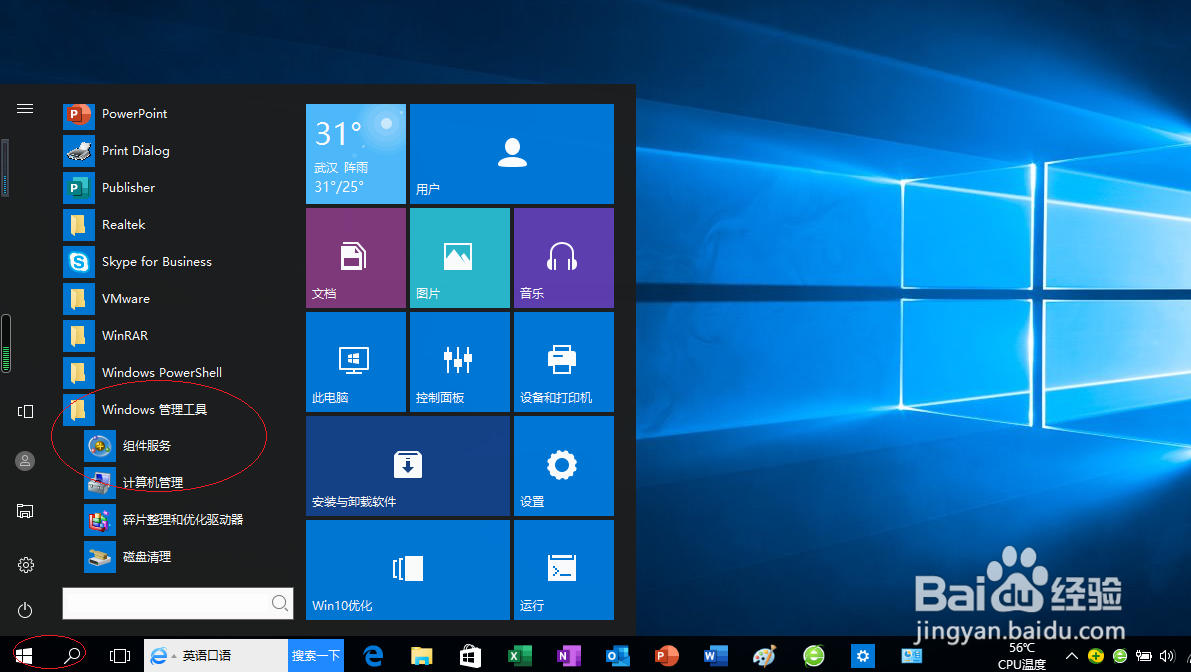The height and width of the screenshot is (672, 1191).
Task: Open the 控制面板 tile
Action: point(459,361)
